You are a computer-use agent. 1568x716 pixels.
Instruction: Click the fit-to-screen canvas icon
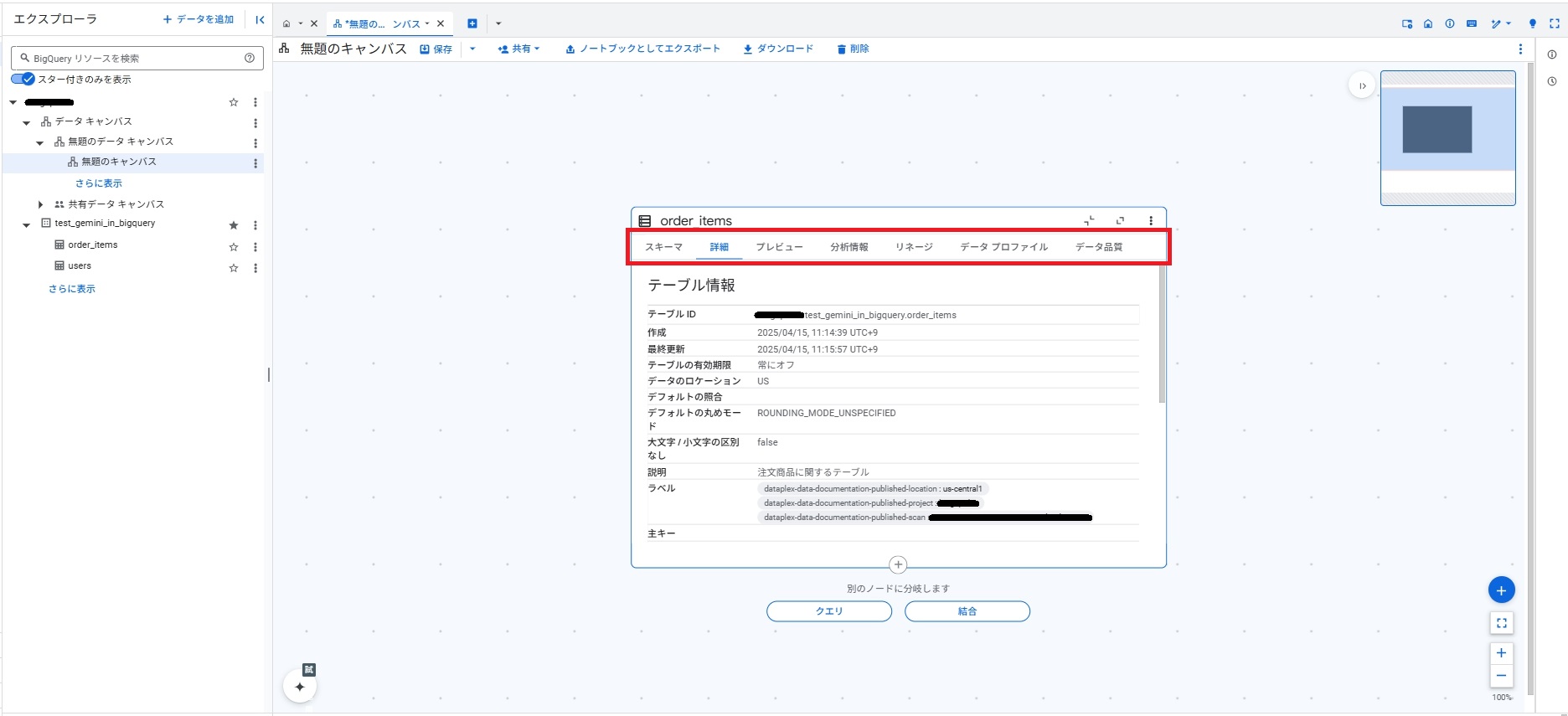coord(1501,623)
